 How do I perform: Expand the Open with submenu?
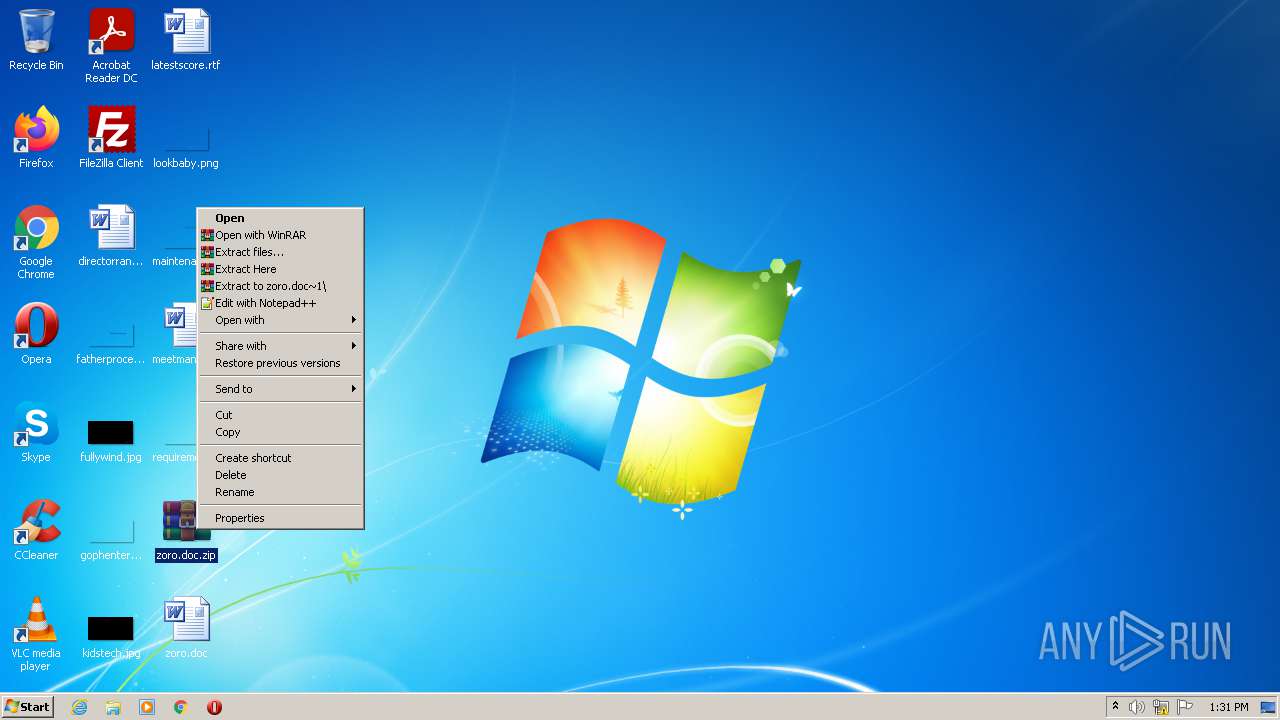[x=280, y=320]
